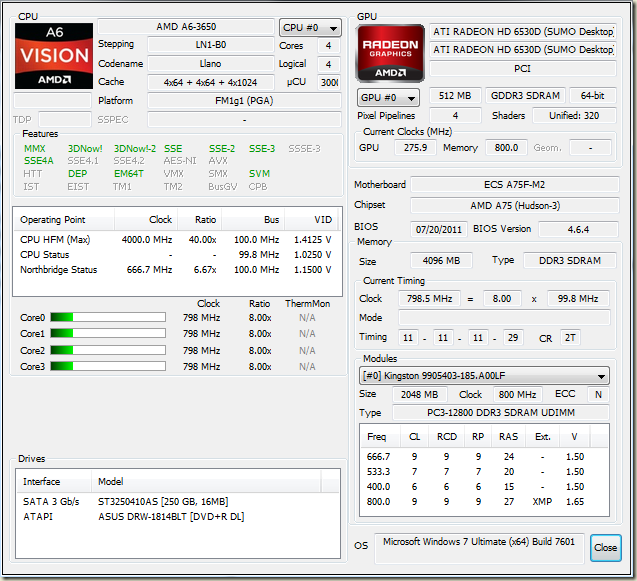Click the memory clock 798.5 MHz field
637x581 pixels.
(x=429, y=299)
